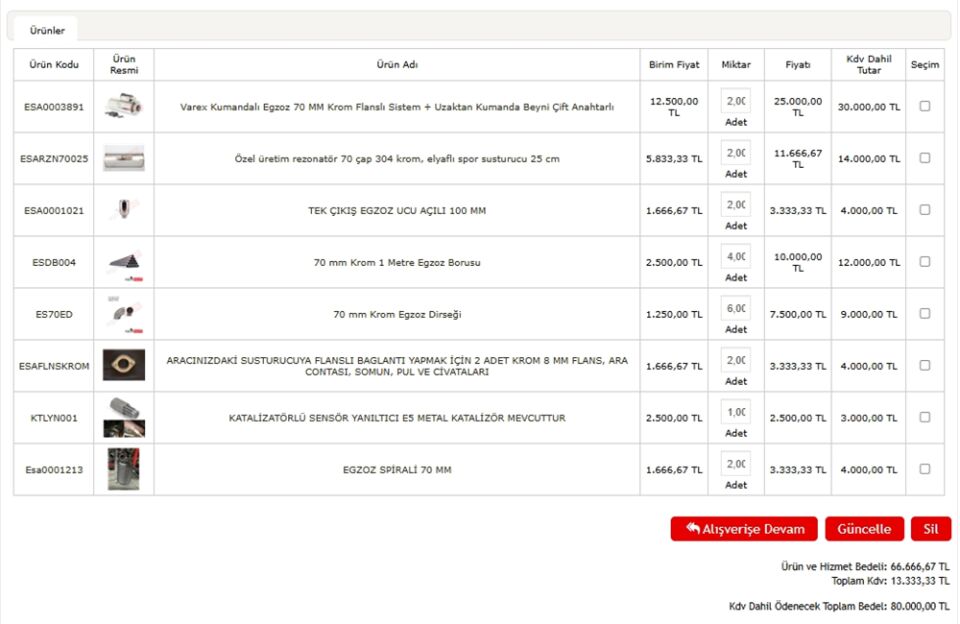Click the 12.500,00 TL unit price

click(673, 107)
